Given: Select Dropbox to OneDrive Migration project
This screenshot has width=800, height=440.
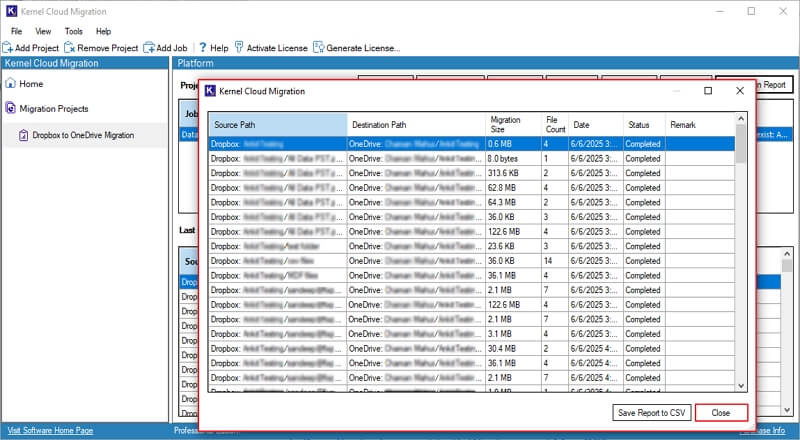Looking at the screenshot, I should pyautogui.click(x=83, y=135).
